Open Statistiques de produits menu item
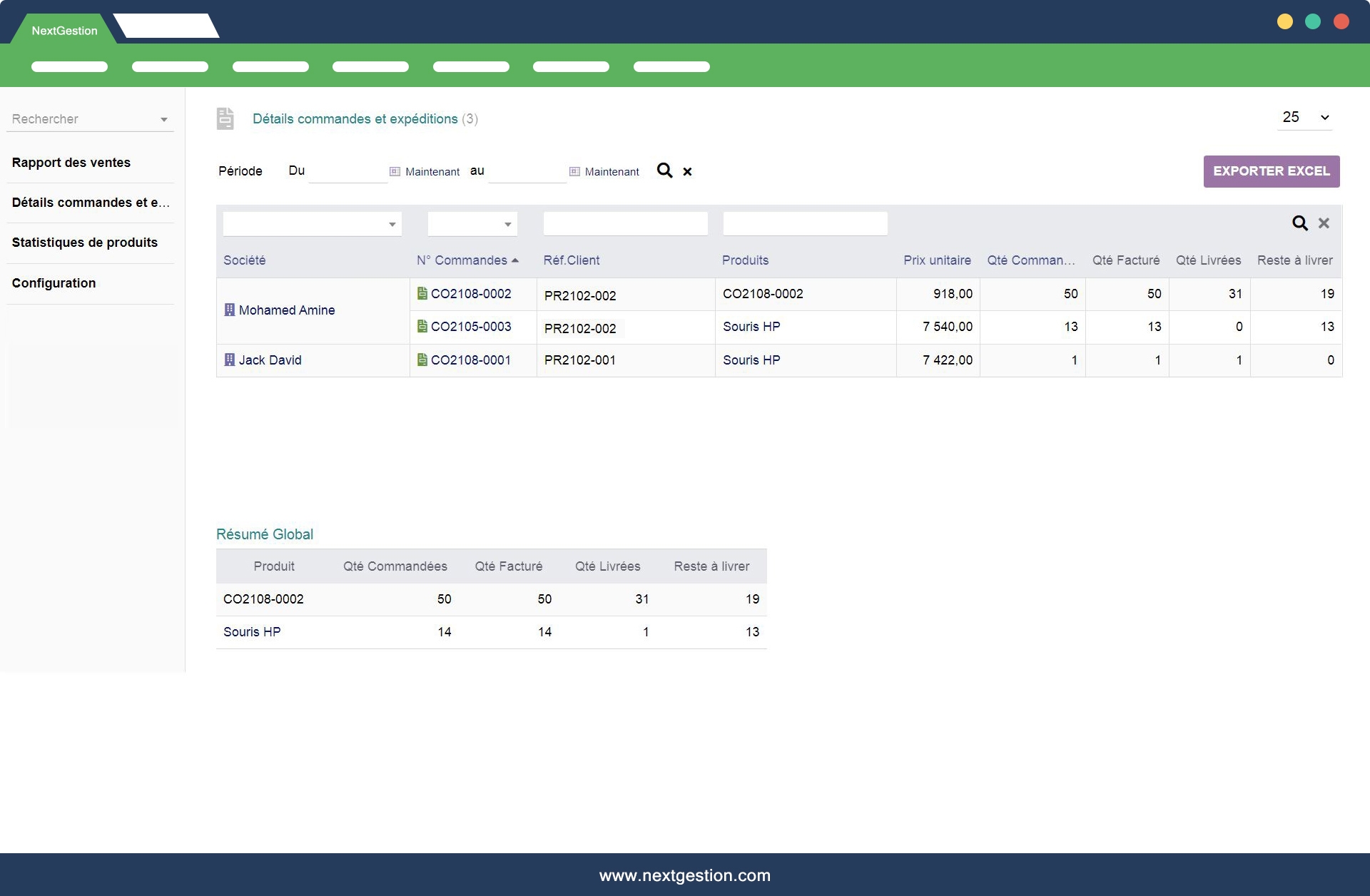 pos(85,243)
